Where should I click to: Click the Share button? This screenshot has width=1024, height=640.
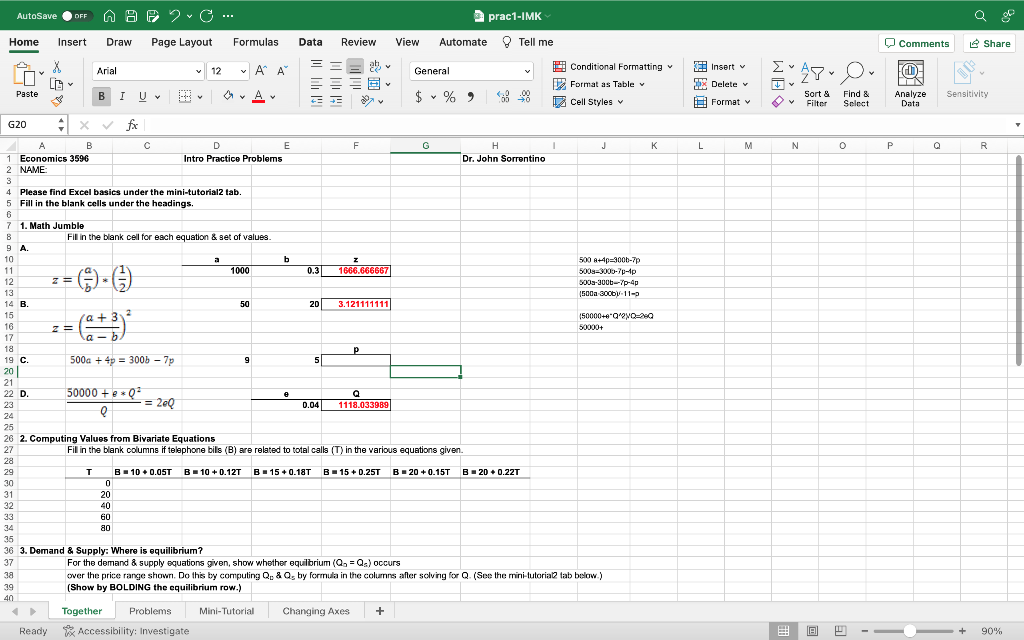point(988,42)
